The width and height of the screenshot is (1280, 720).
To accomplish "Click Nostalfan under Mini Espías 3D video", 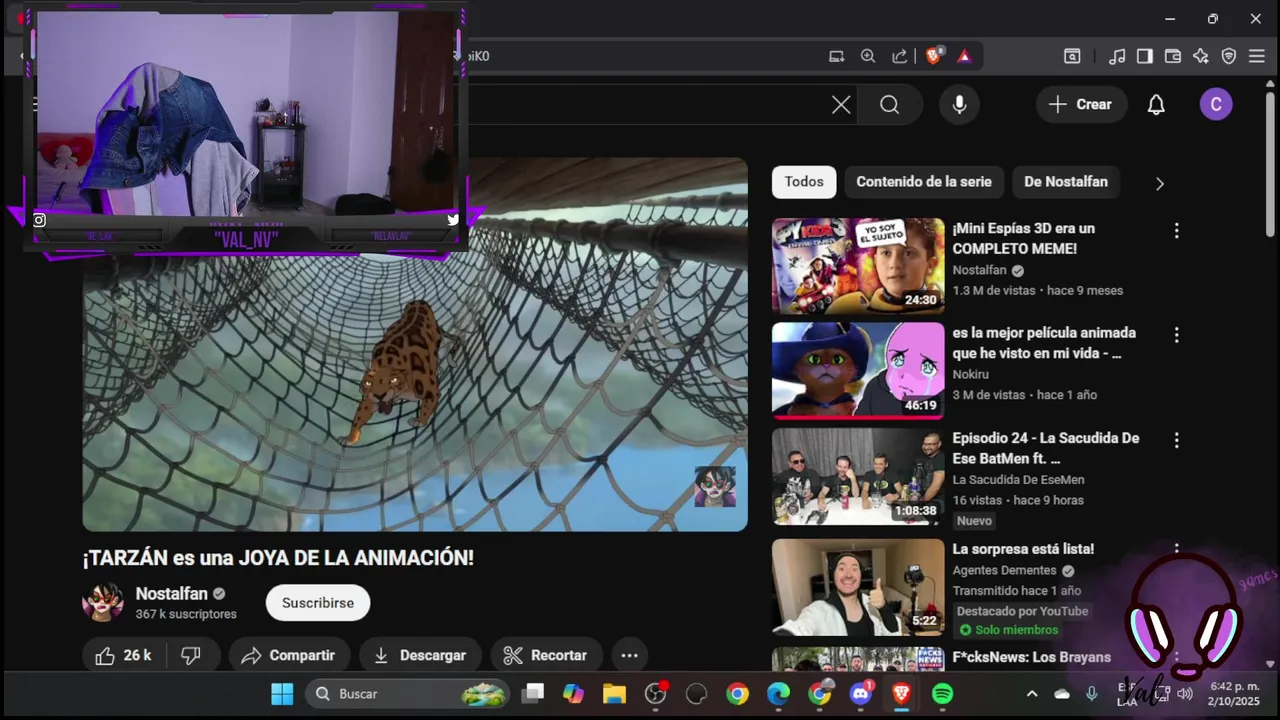I will coord(979,270).
